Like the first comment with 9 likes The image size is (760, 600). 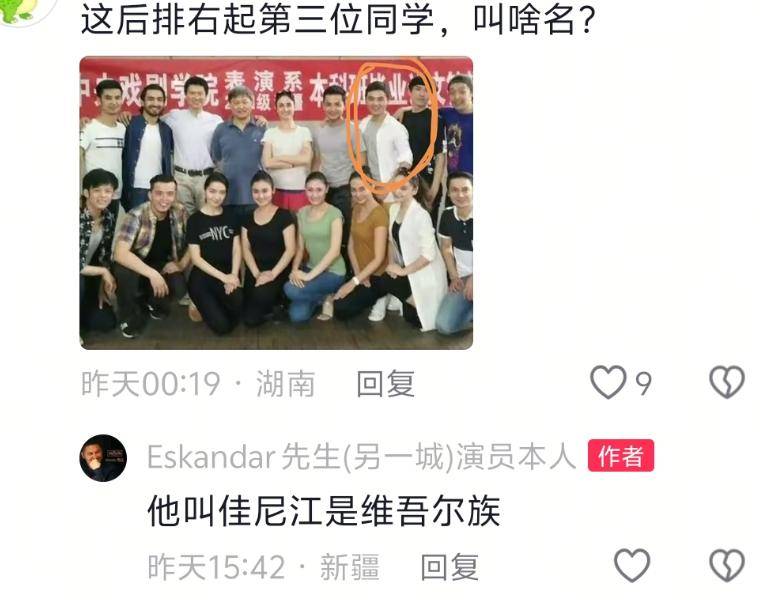pos(608,383)
